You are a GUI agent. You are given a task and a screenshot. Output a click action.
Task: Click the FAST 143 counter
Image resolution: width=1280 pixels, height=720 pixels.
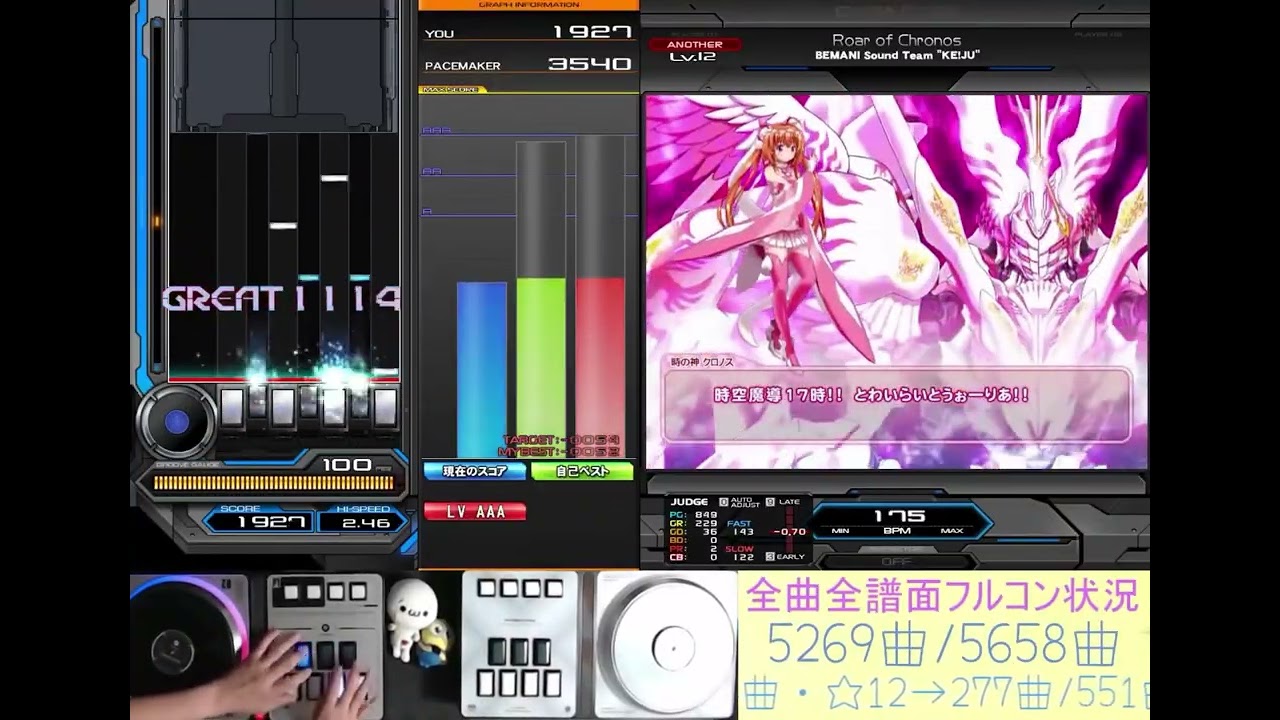coord(741,528)
